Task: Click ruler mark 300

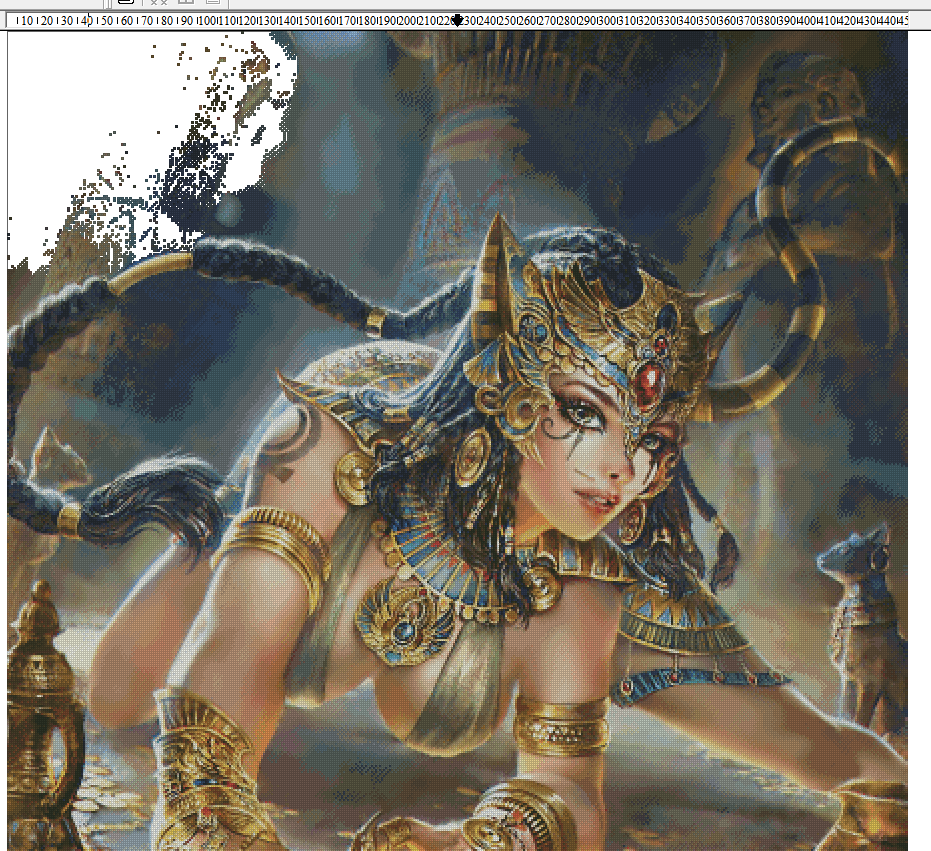Action: click(x=607, y=21)
